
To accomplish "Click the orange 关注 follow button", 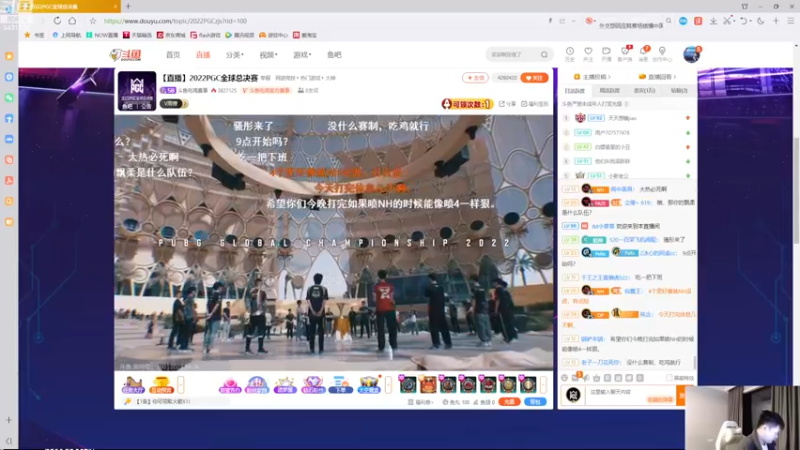I will click(534, 78).
